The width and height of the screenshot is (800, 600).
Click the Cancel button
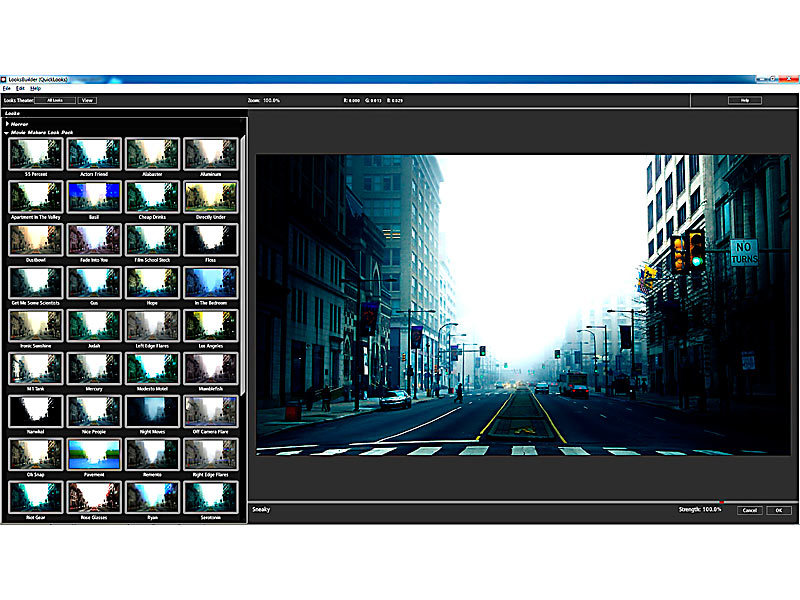[x=749, y=510]
